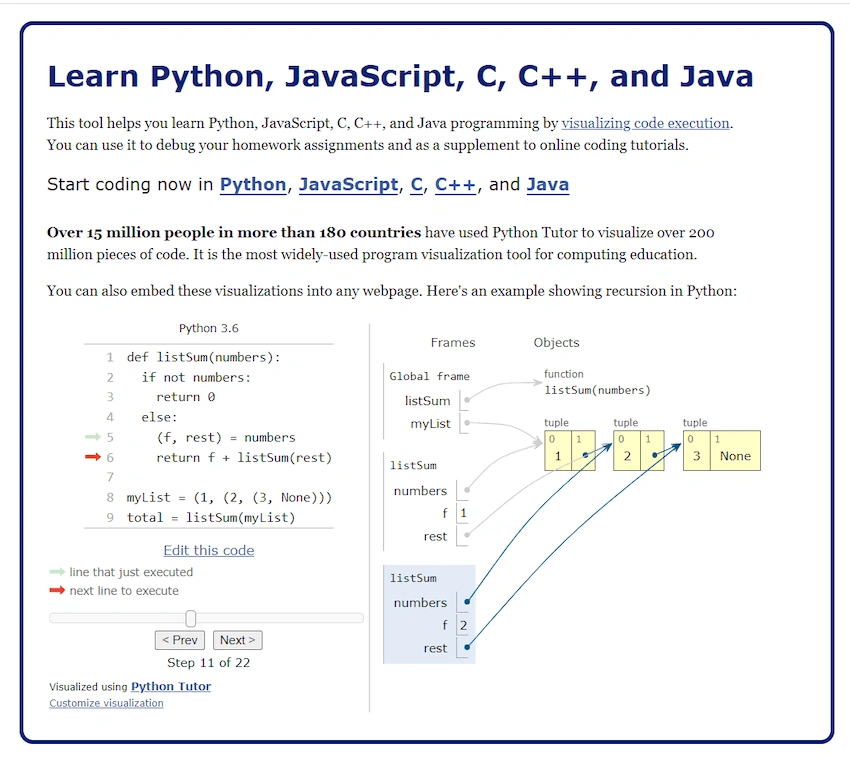Click the tuple cell containing 2
Image resolution: width=850 pixels, height=757 pixels.
coord(627,451)
